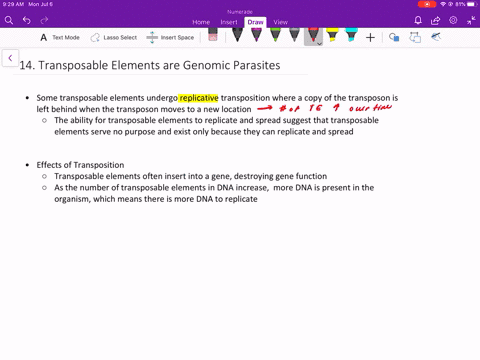Choose Insert Space
The width and height of the screenshot is (480, 360).
pyautogui.click(x=170, y=38)
